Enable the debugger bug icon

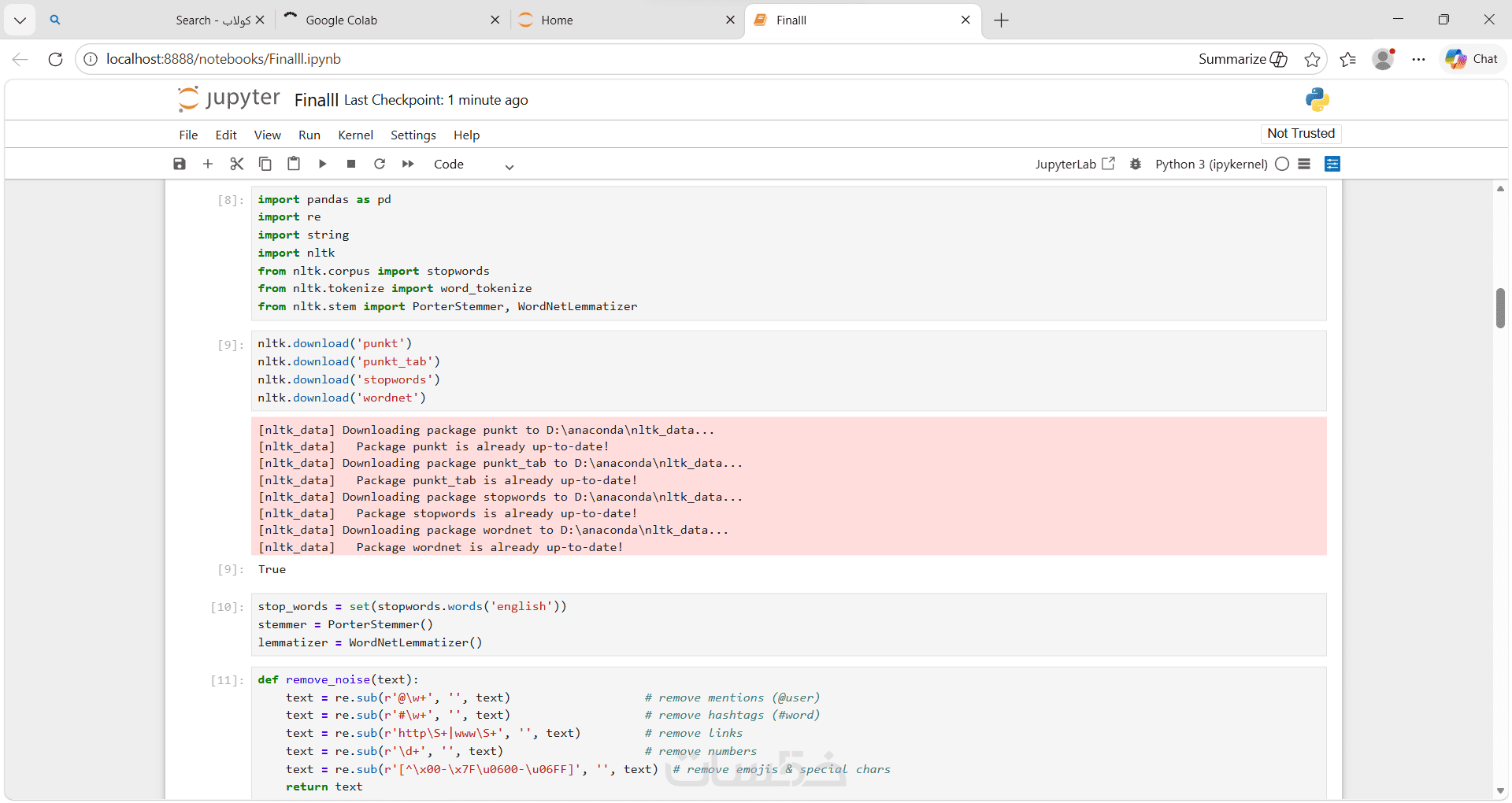click(x=1136, y=164)
